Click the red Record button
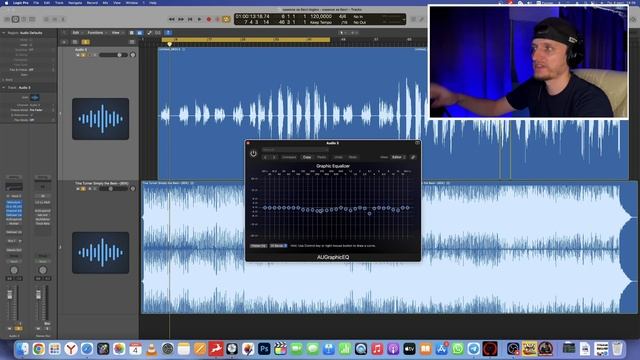640x360 pixels. (x=209, y=19)
